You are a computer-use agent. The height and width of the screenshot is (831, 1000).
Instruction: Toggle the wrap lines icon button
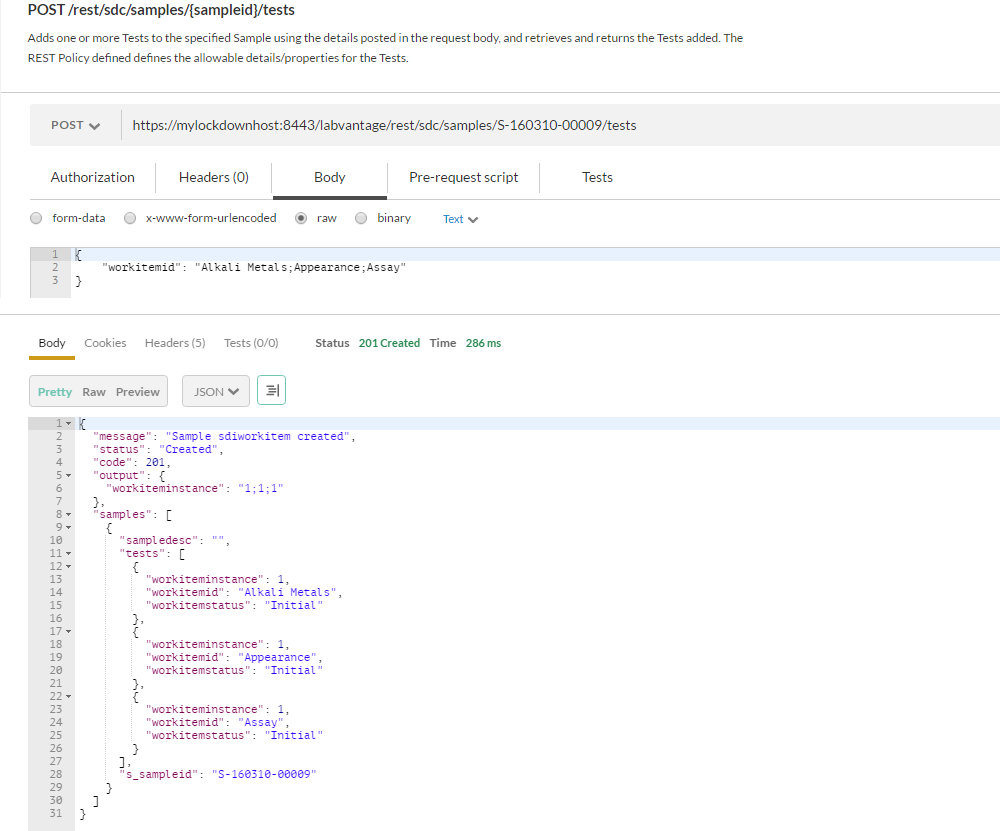271,390
